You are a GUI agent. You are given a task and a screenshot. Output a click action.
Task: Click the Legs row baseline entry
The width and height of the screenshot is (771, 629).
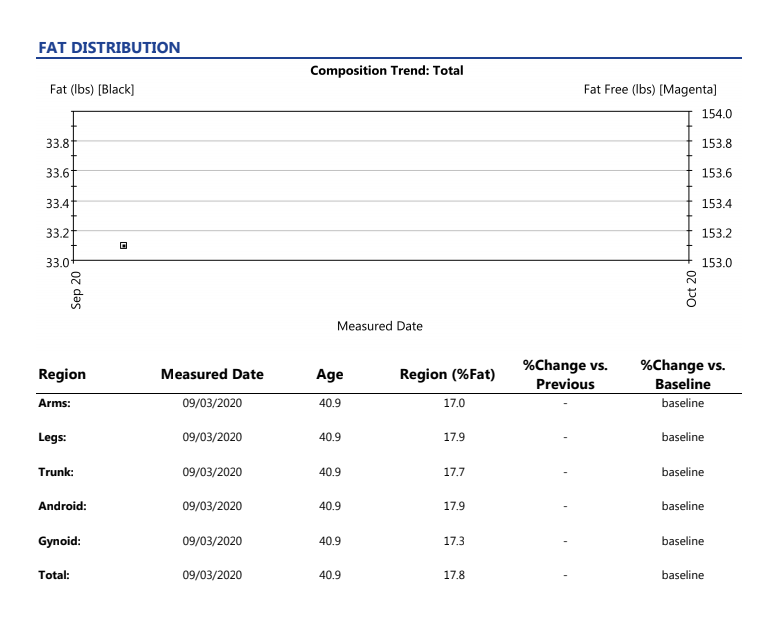[x=682, y=437]
